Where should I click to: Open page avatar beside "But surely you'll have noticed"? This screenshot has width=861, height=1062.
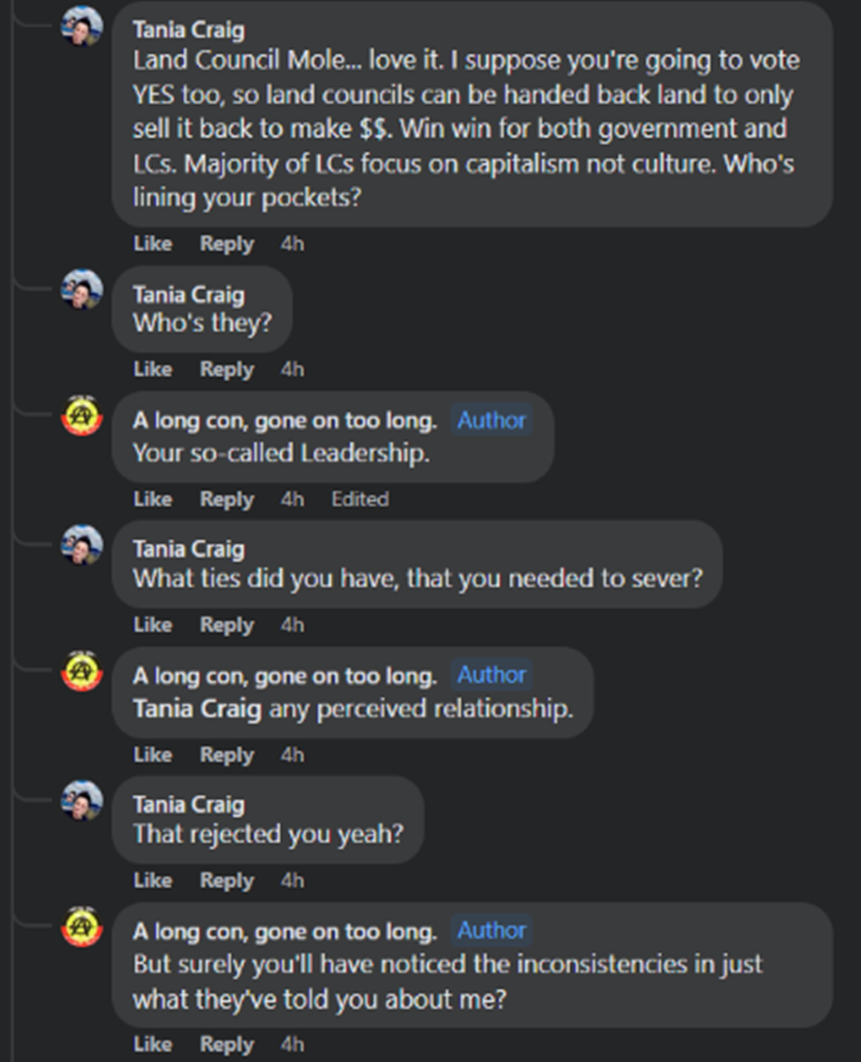(x=82, y=927)
